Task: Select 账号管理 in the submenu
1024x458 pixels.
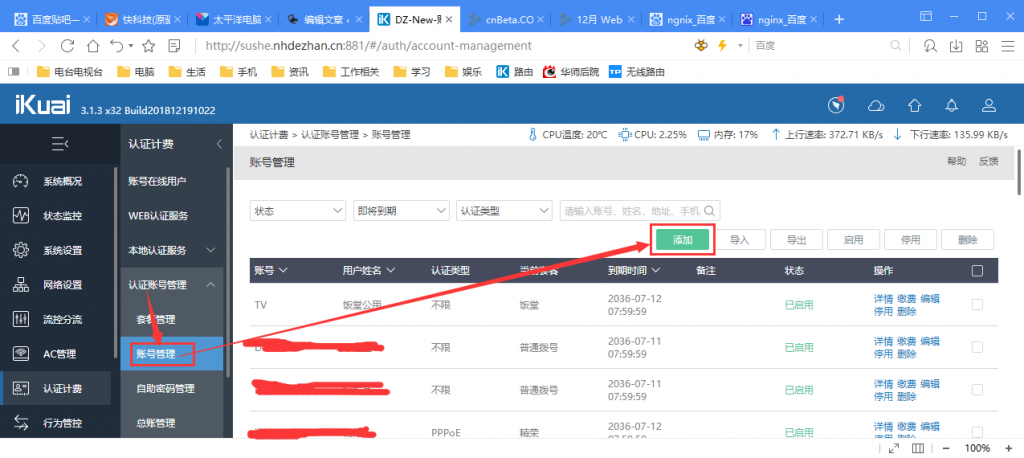Action: pyautogui.click(x=157, y=353)
